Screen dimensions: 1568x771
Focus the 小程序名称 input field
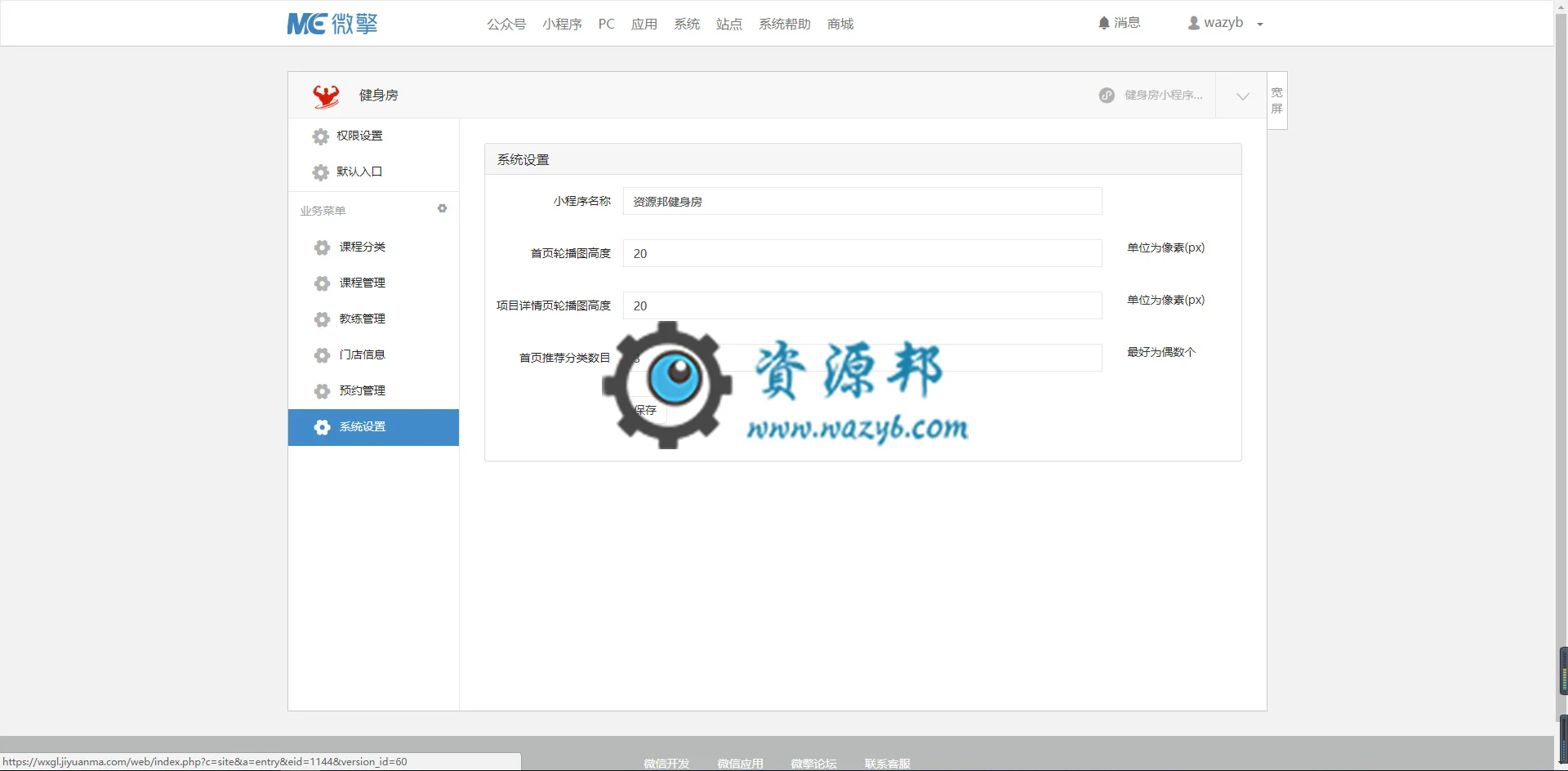pos(862,201)
